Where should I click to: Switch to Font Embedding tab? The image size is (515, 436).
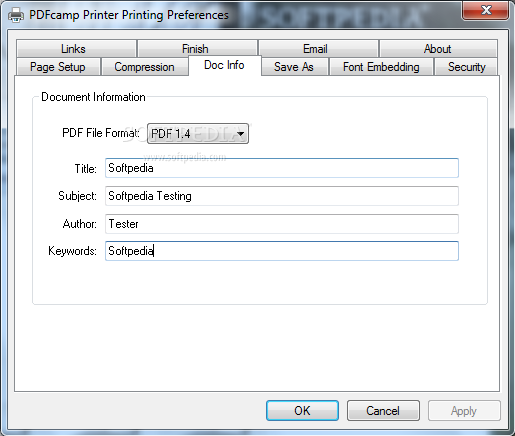[x=381, y=67]
